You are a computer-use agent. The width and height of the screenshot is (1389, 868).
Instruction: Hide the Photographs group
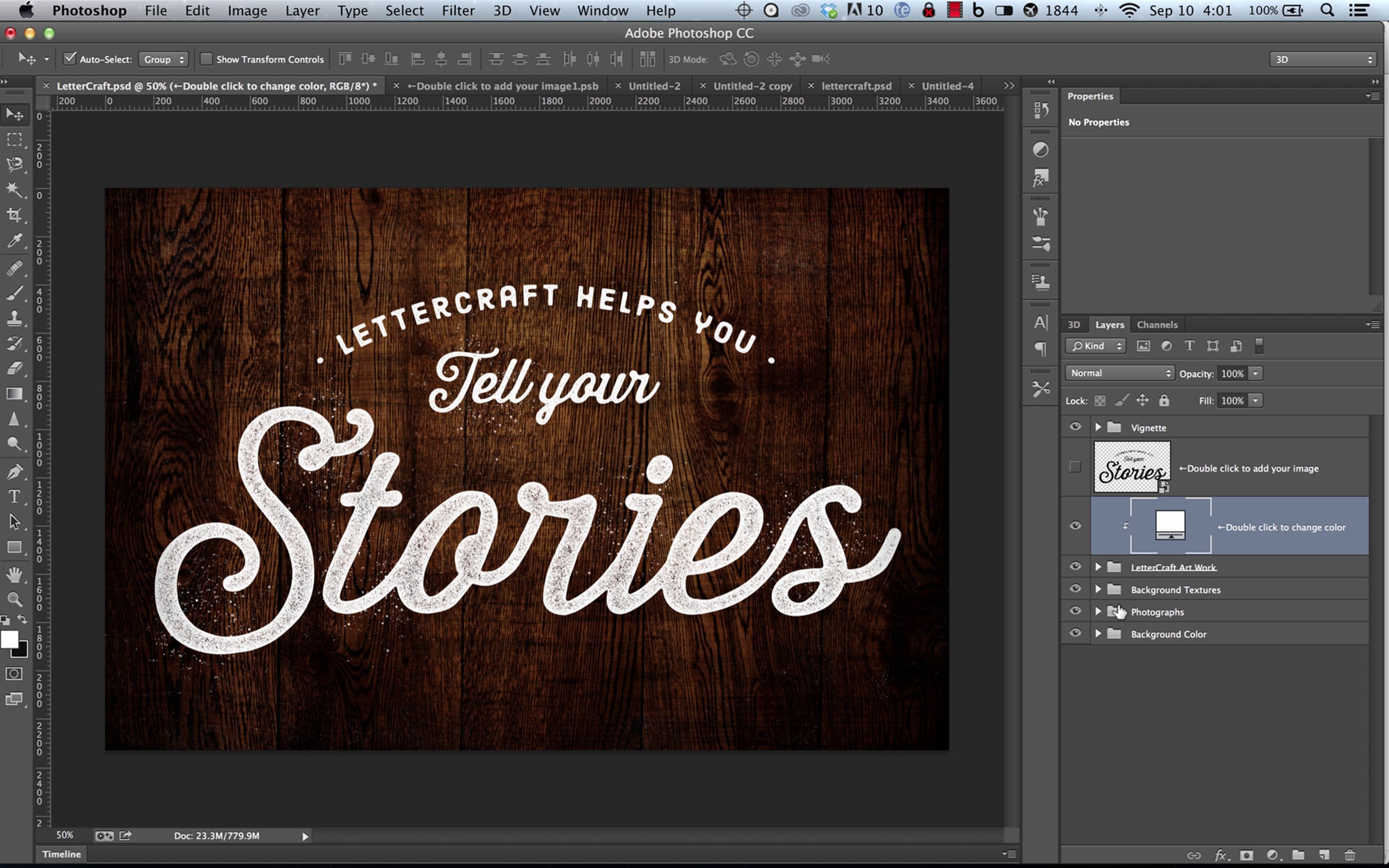1075,611
